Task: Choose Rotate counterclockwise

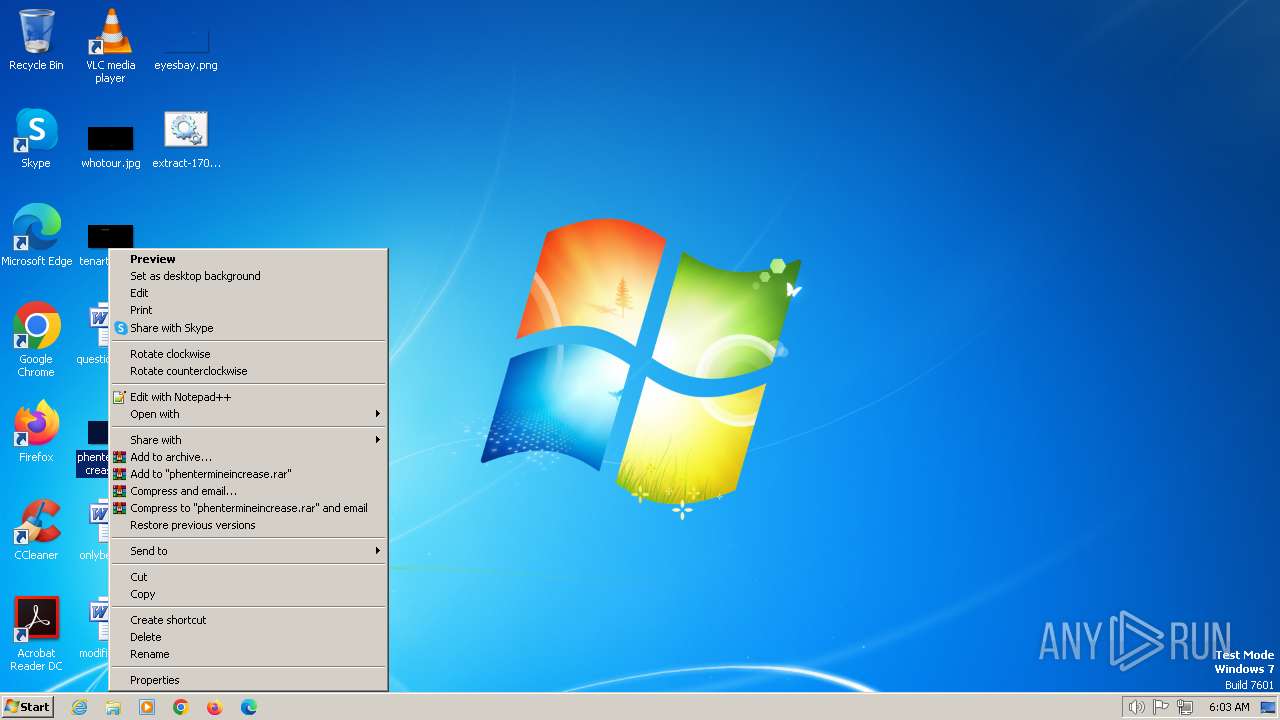Action: point(248,371)
